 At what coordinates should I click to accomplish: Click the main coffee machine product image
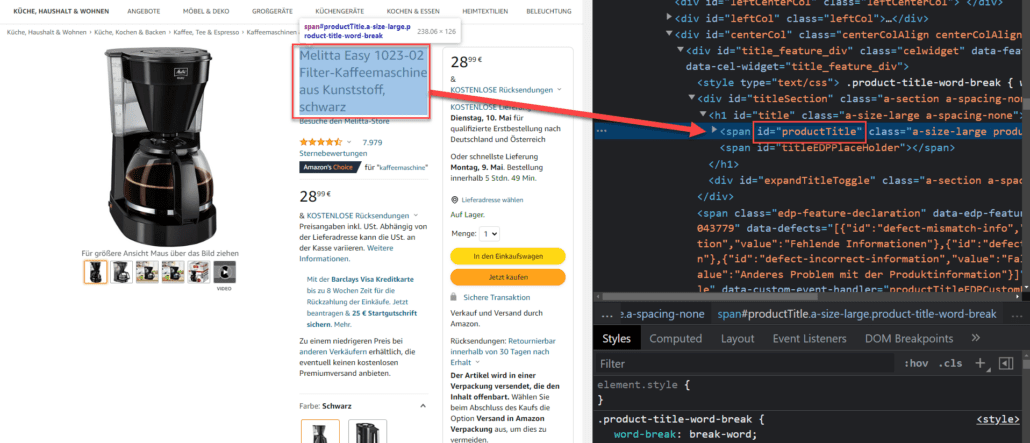pyautogui.click(x=162, y=147)
